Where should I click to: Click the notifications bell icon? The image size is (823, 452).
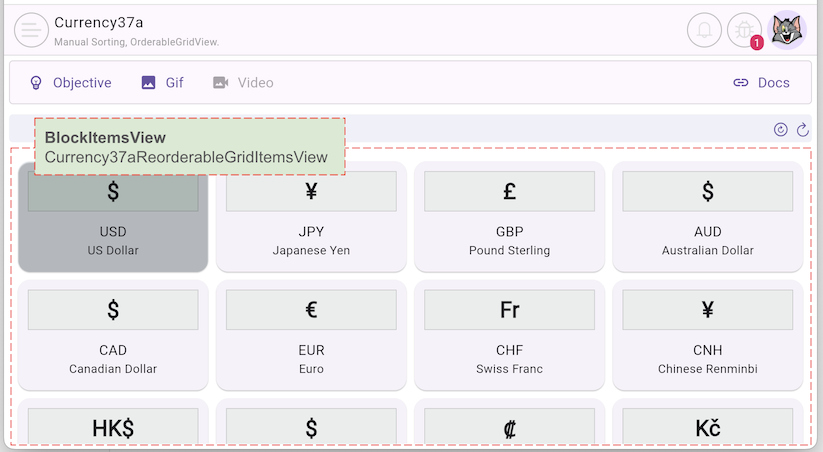click(704, 30)
